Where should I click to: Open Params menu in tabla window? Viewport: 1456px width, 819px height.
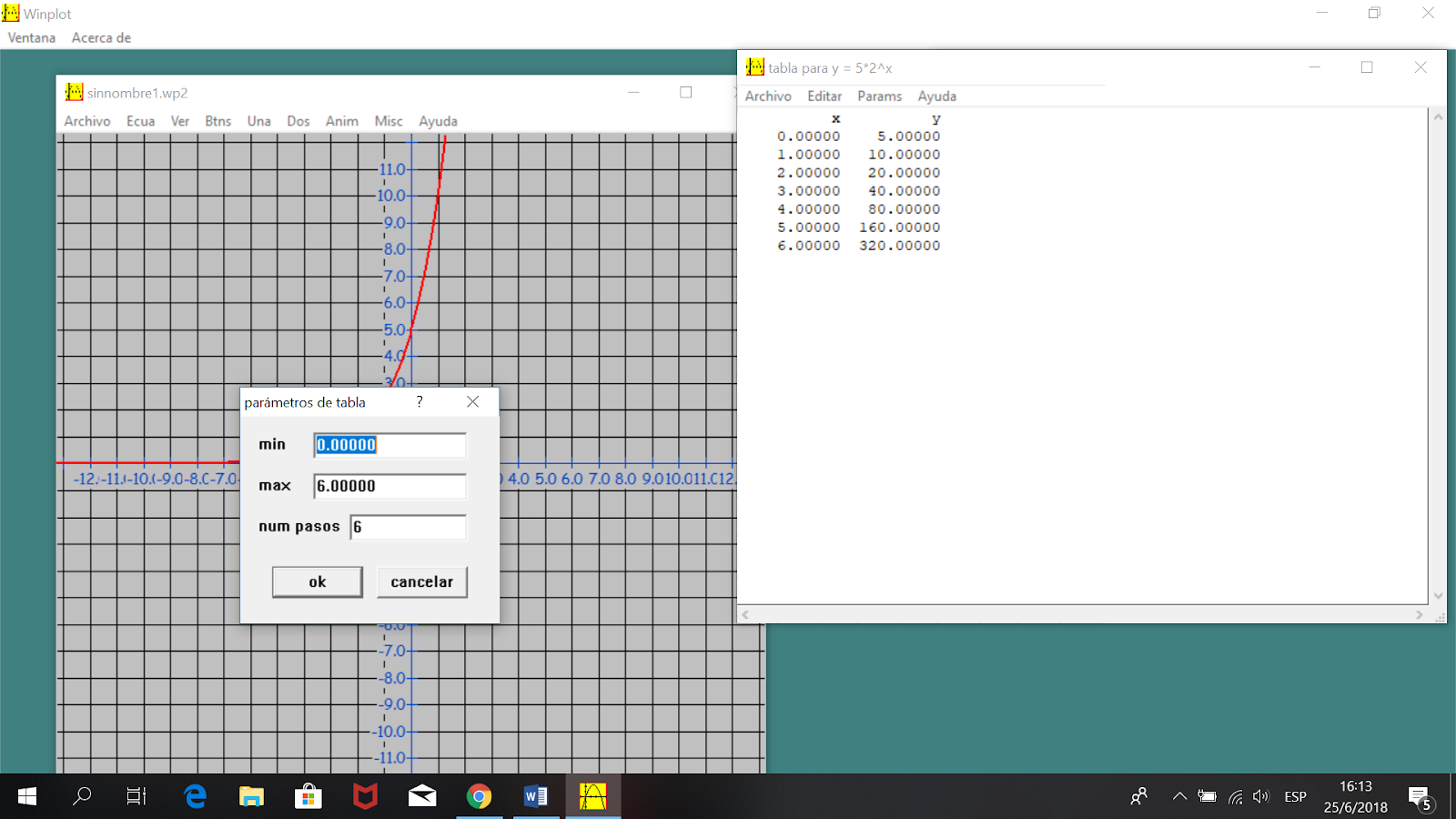880,96
